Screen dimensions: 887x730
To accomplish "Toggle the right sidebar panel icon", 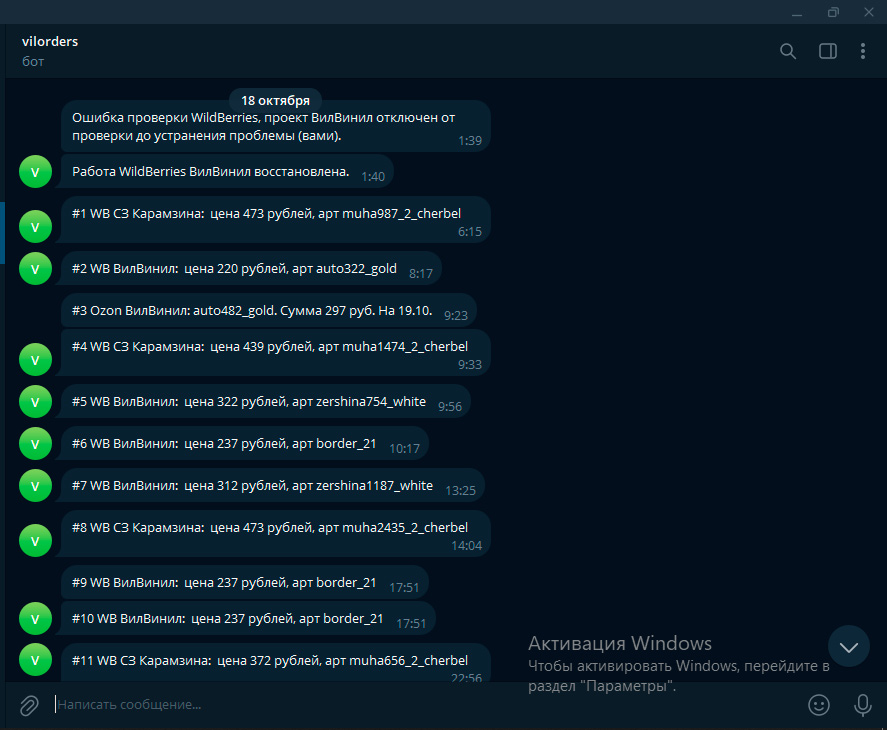I will pyautogui.click(x=828, y=51).
